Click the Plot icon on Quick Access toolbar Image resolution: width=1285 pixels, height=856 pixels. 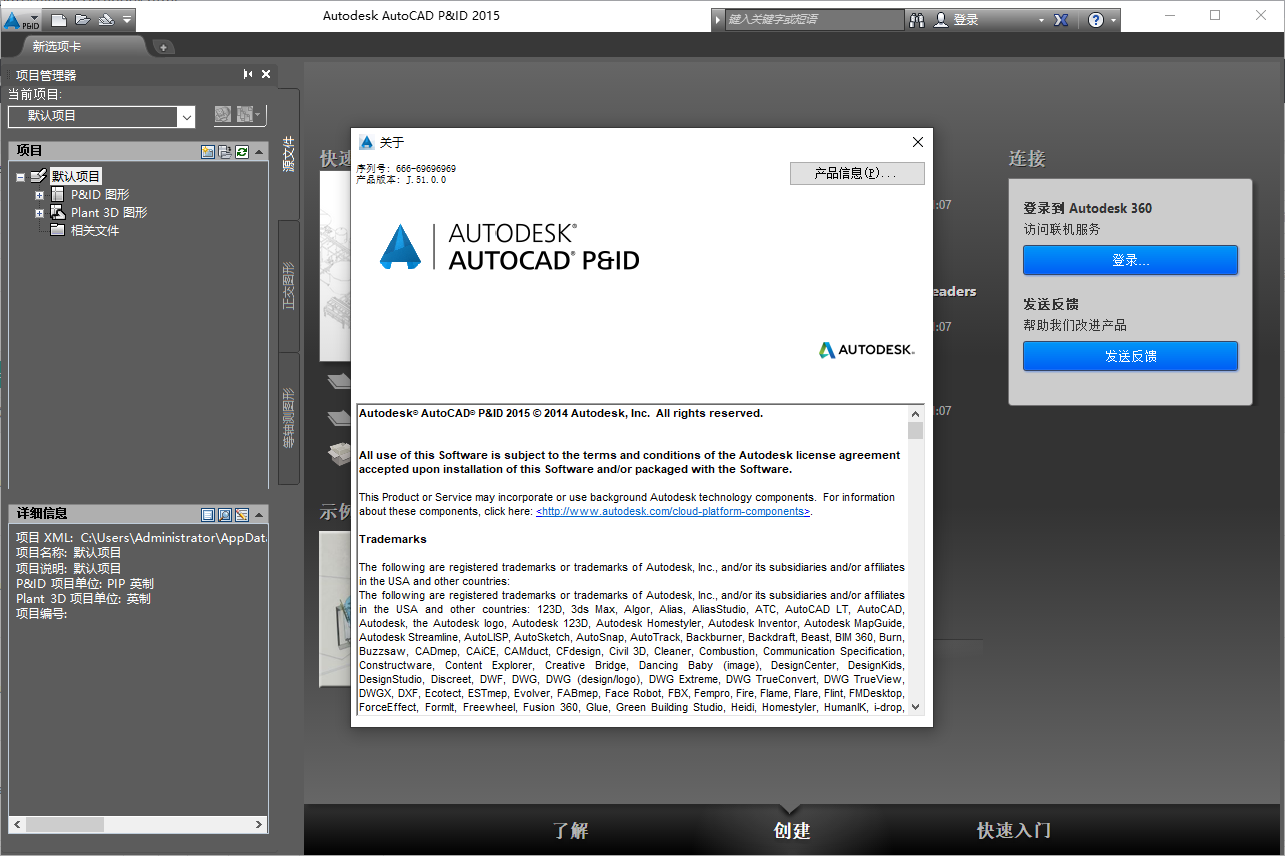(105, 18)
